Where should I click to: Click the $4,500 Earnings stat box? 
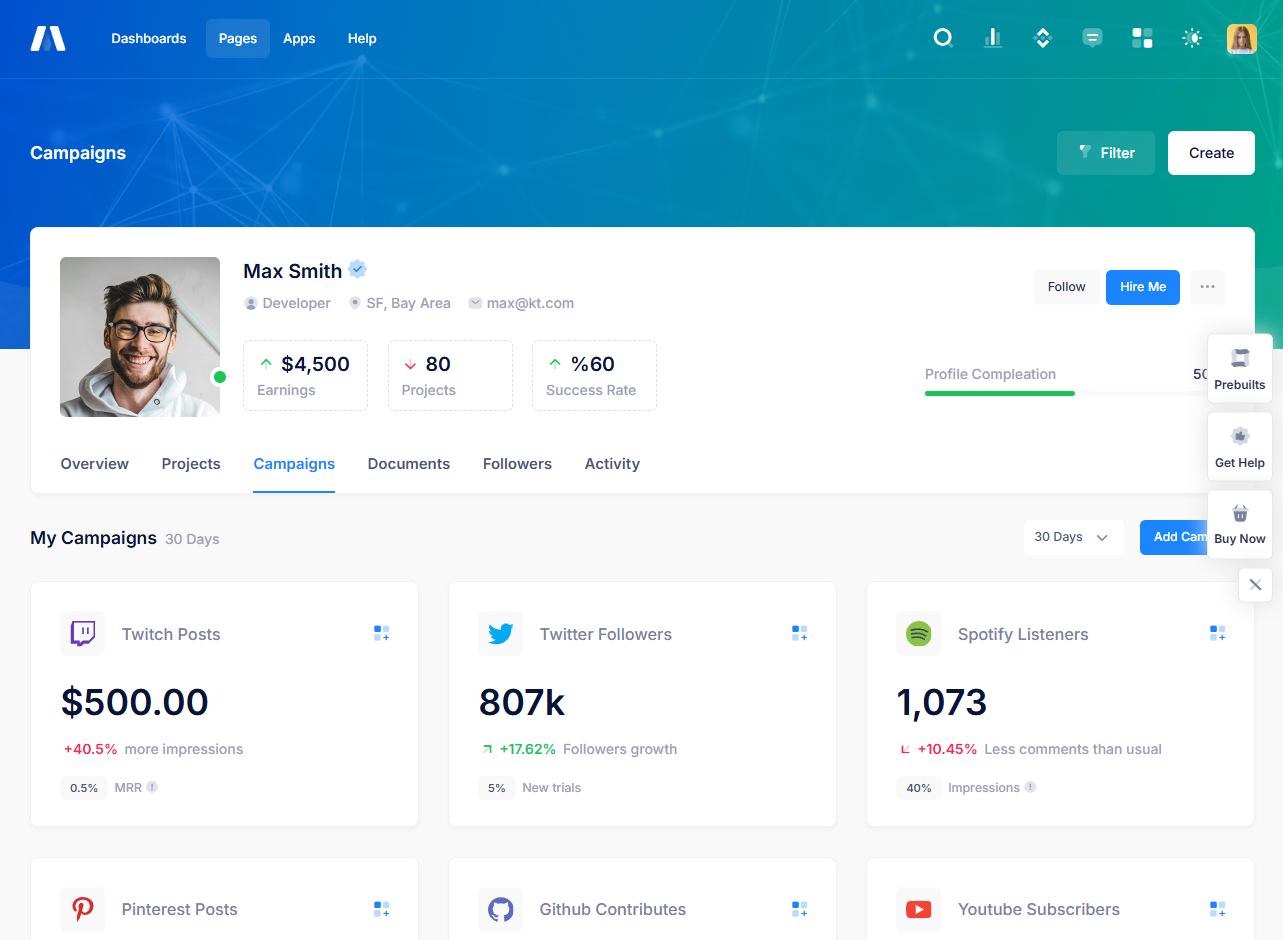click(x=305, y=375)
